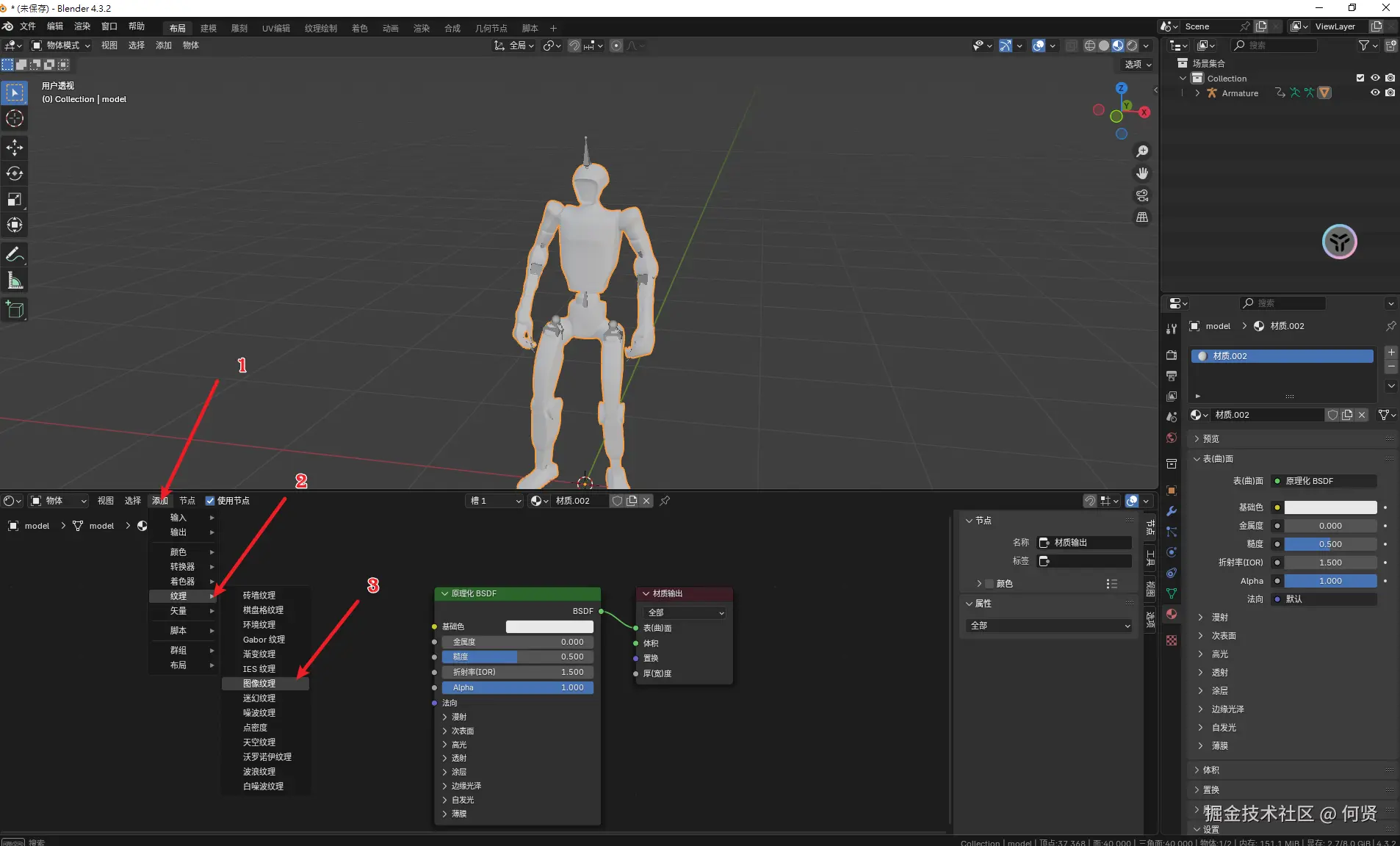Hide the Armature in viewport
The image size is (1400, 846).
coord(1375,93)
